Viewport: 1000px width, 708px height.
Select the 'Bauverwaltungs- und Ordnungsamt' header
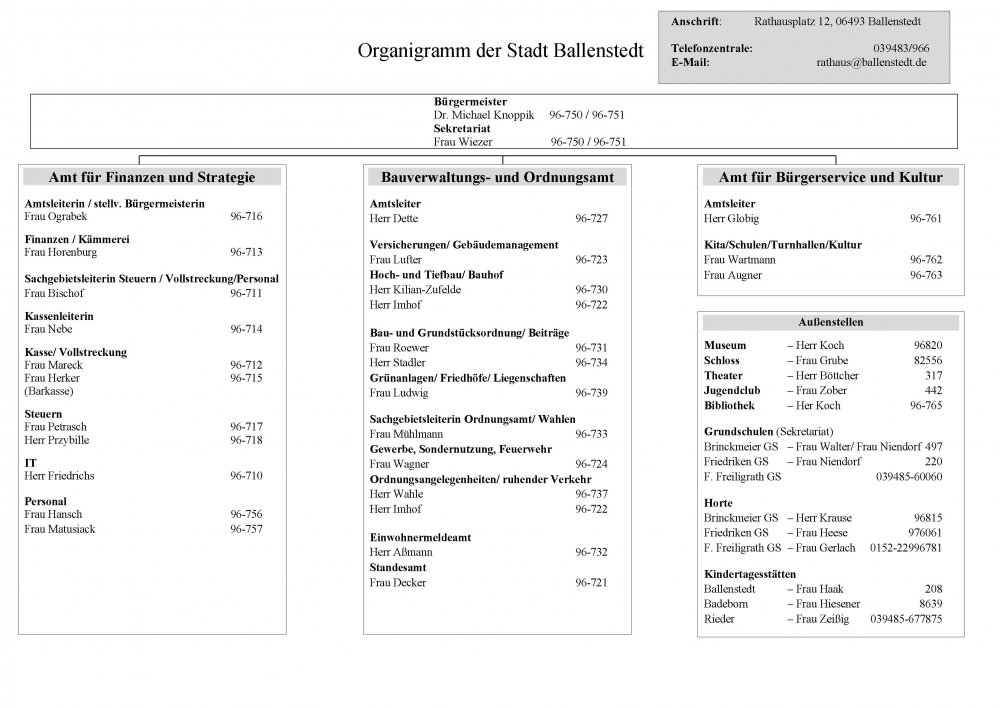tap(497, 178)
